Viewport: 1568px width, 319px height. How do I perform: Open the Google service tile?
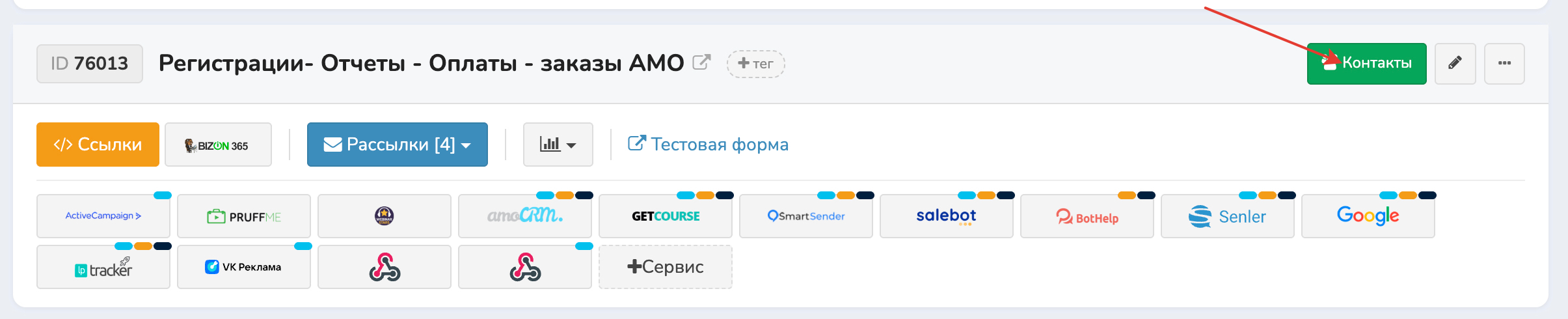(1368, 216)
